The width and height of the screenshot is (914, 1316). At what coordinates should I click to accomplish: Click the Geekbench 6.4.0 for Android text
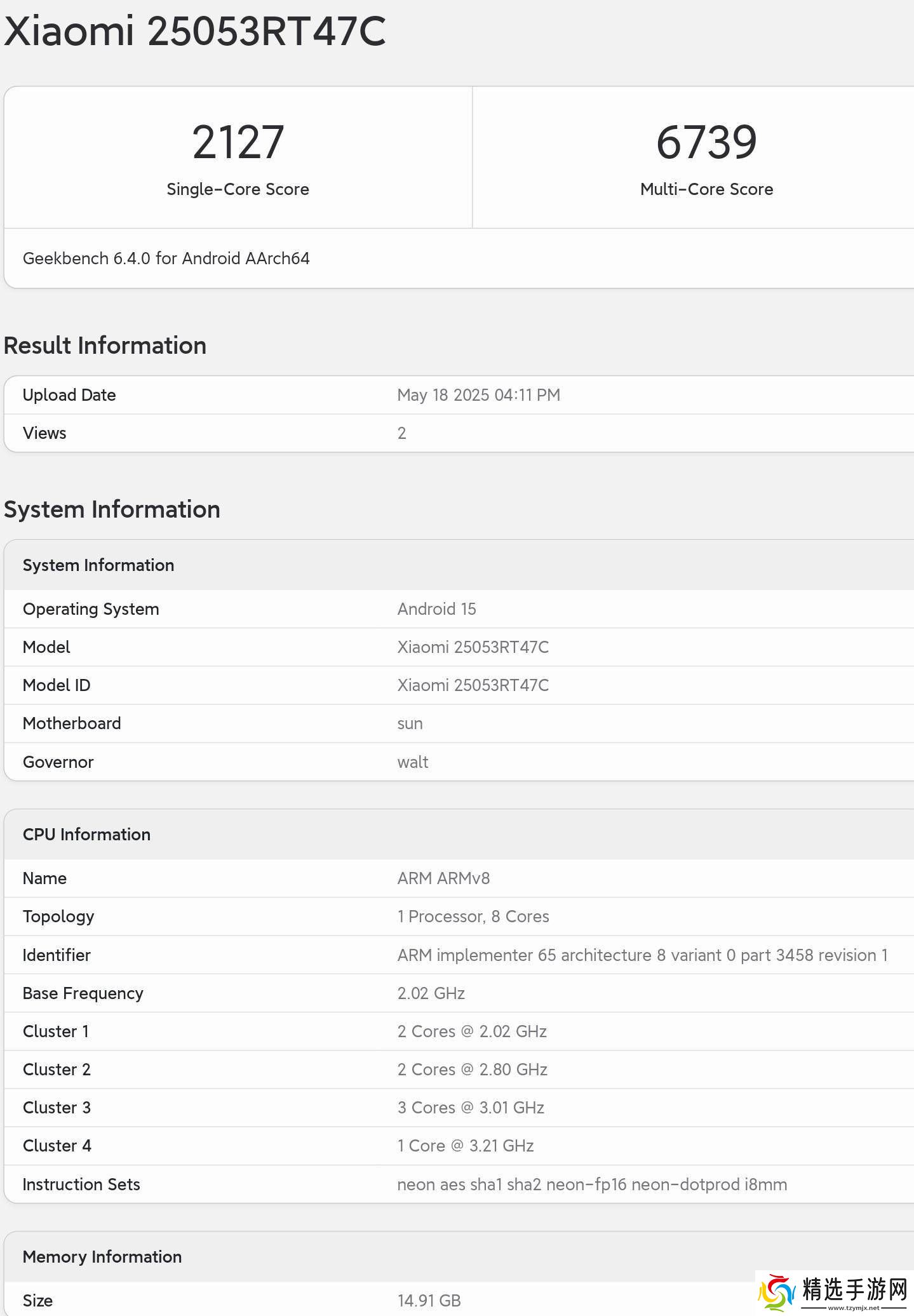pyautogui.click(x=166, y=258)
